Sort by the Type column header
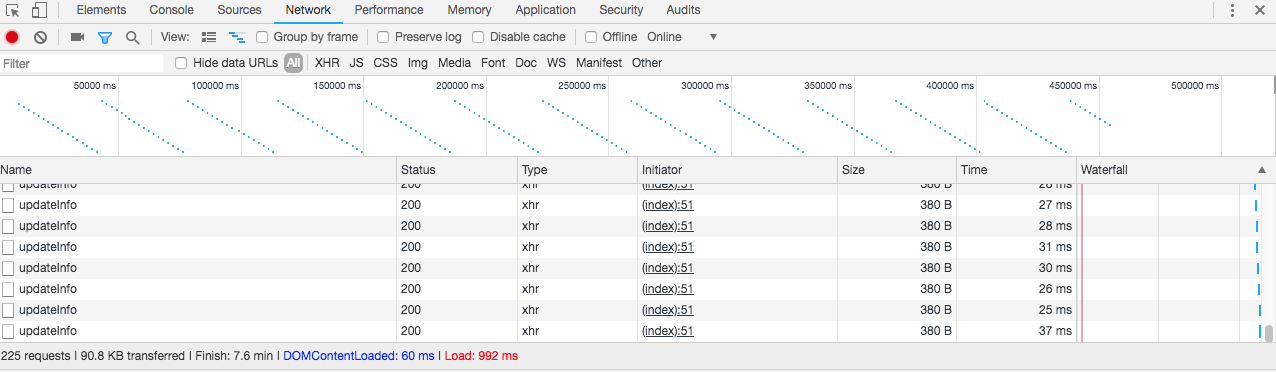This screenshot has height=372, width=1276. [577, 170]
